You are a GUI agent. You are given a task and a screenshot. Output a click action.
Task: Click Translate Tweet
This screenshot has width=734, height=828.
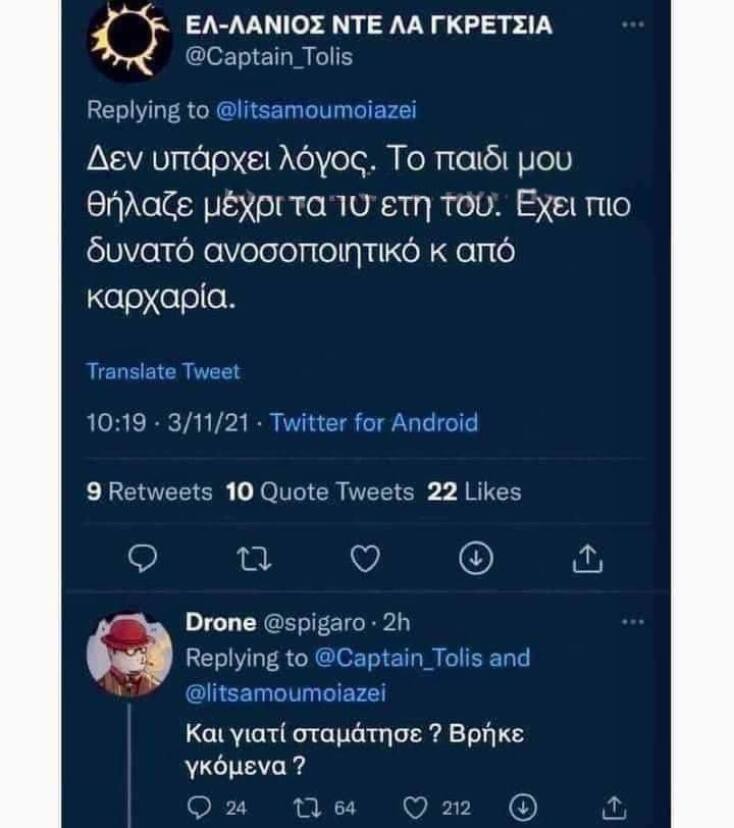click(163, 371)
